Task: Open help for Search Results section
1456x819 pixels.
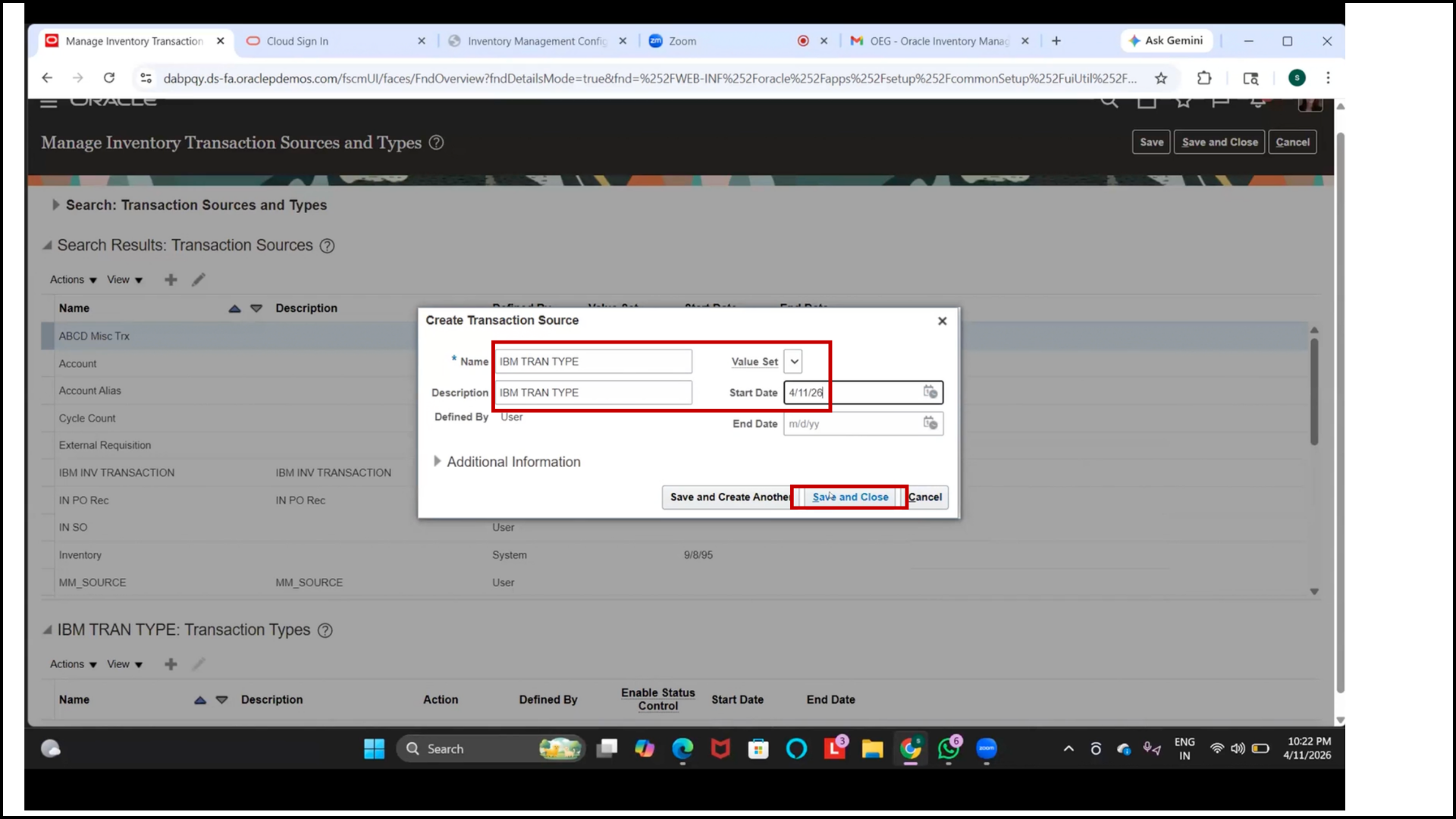Action: (327, 246)
